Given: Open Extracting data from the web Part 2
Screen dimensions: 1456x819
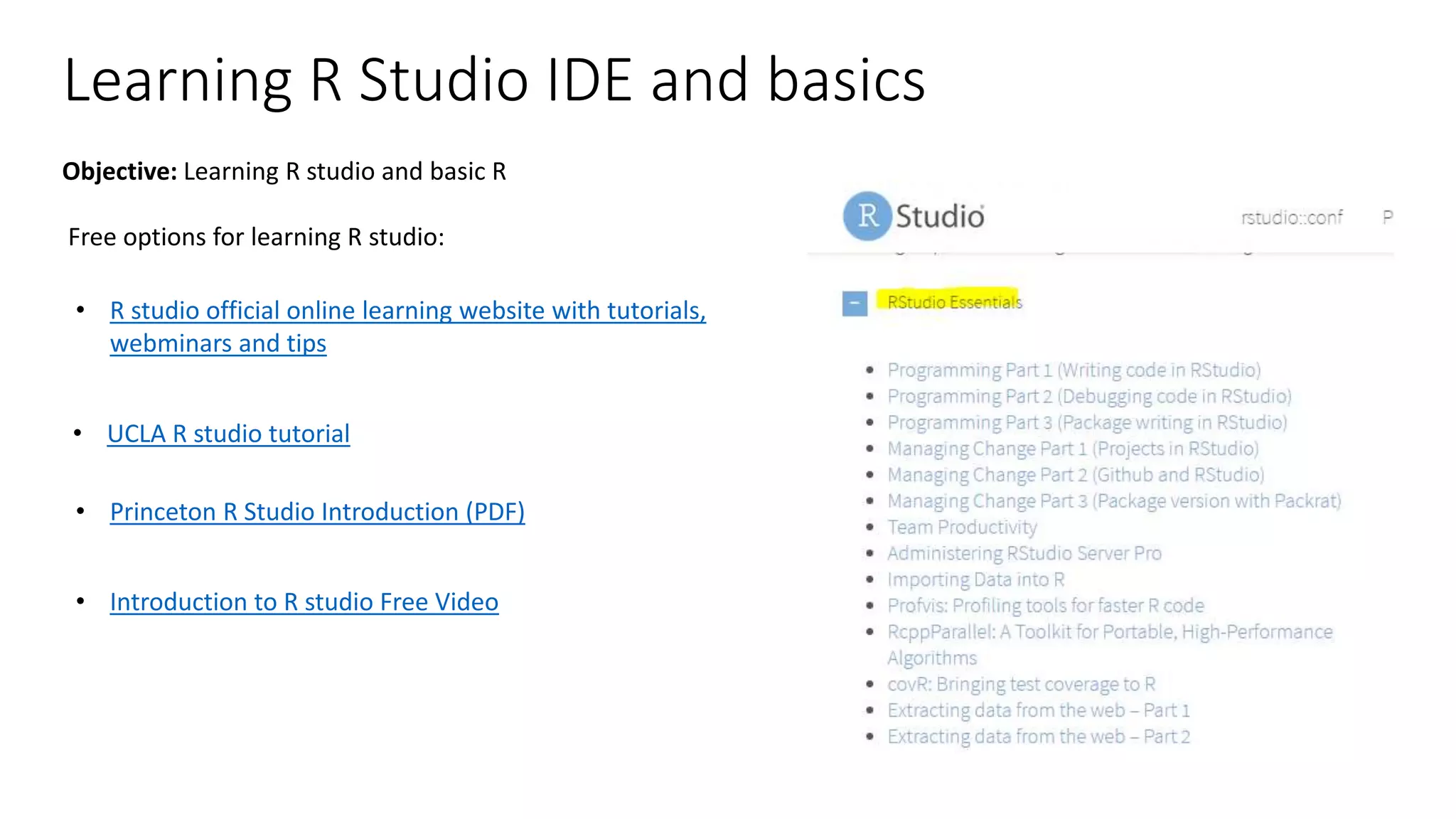Looking at the screenshot, I should pyautogui.click(x=1038, y=737).
